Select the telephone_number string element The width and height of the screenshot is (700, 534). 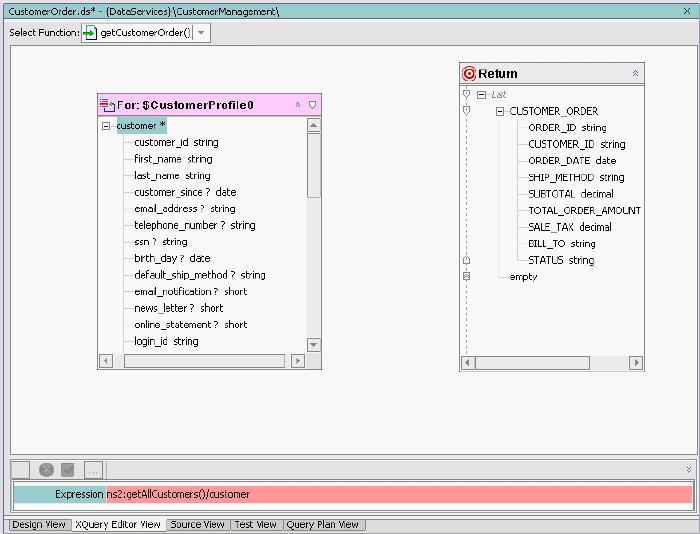195,225
